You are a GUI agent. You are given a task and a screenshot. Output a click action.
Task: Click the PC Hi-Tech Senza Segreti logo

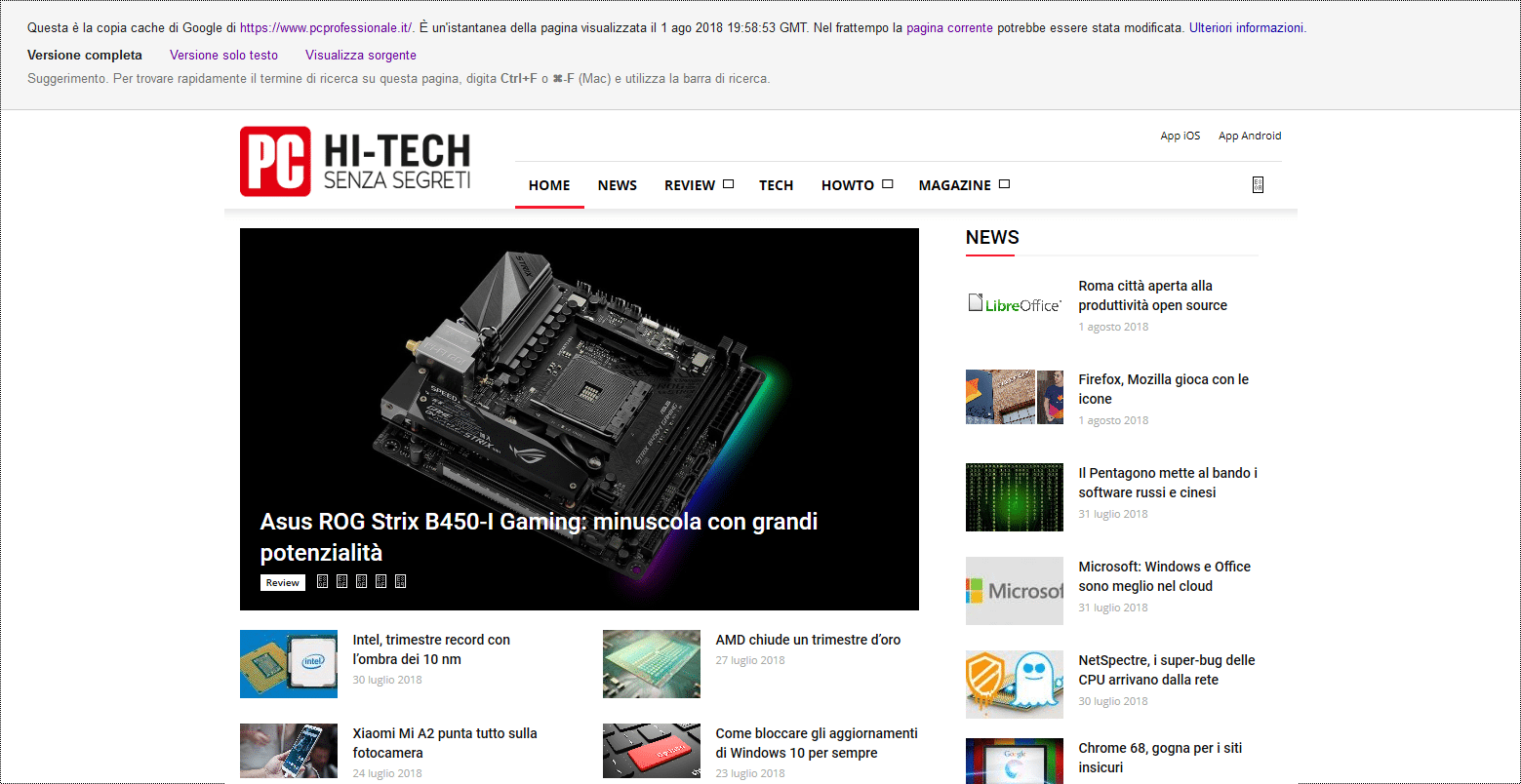coord(356,162)
